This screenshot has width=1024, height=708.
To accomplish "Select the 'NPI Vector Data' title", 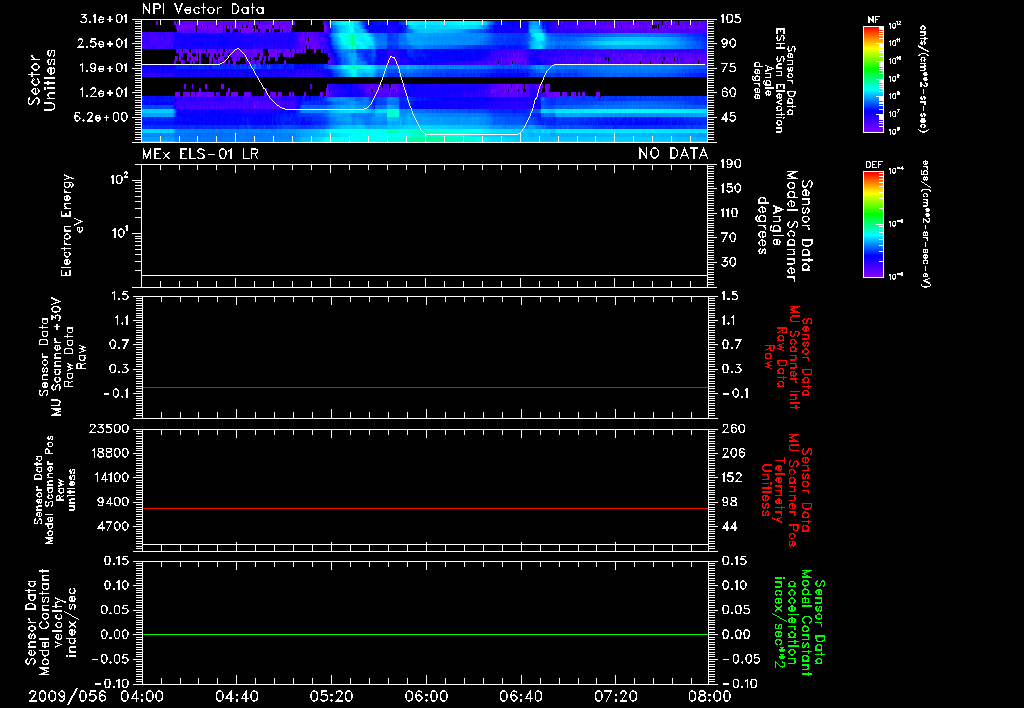I will [203, 9].
